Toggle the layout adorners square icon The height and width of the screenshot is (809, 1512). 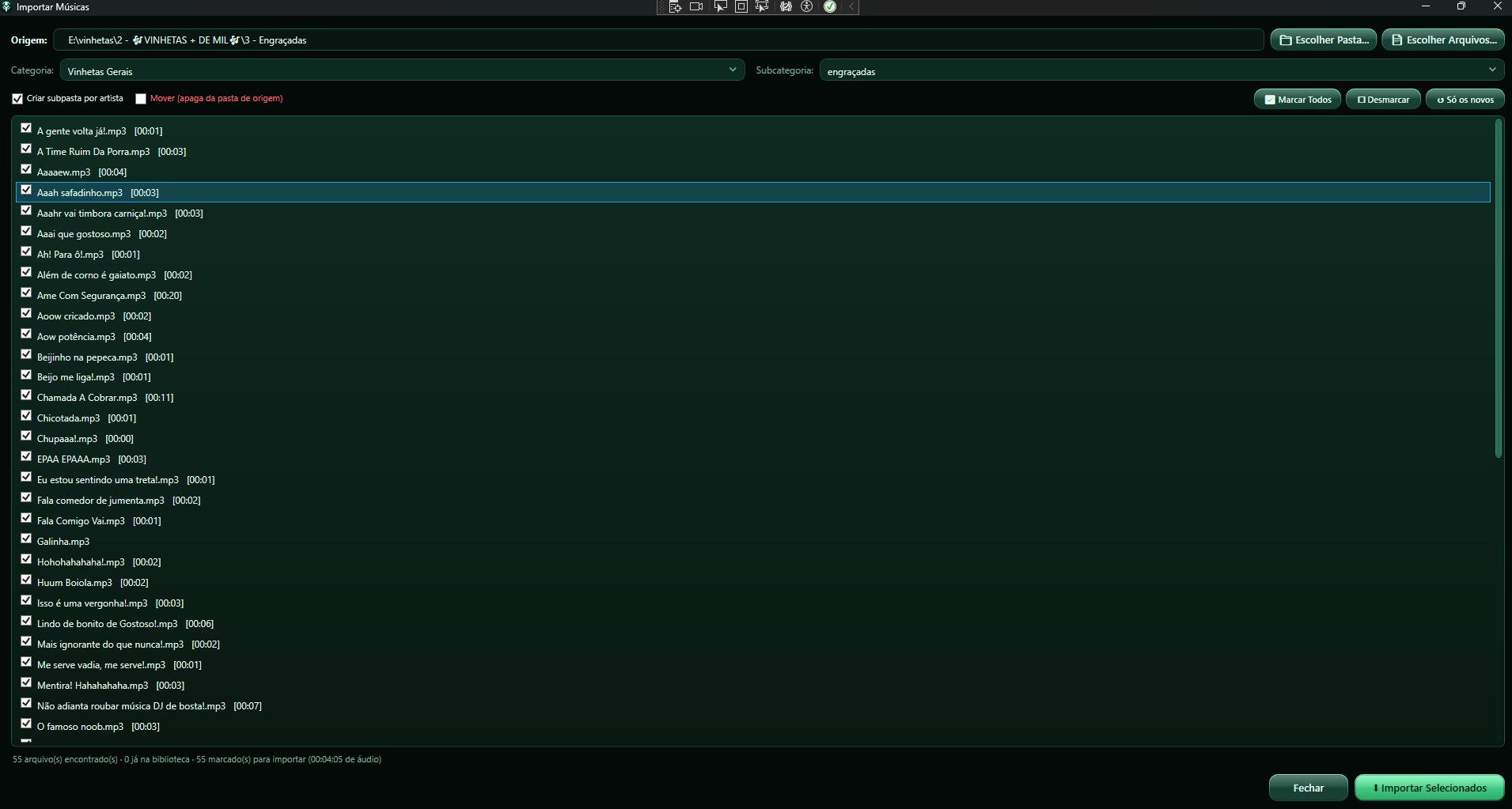coord(741,6)
